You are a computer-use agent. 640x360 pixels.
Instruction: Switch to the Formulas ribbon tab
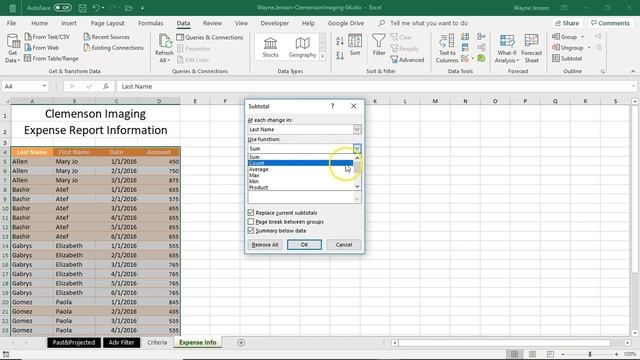click(x=151, y=23)
